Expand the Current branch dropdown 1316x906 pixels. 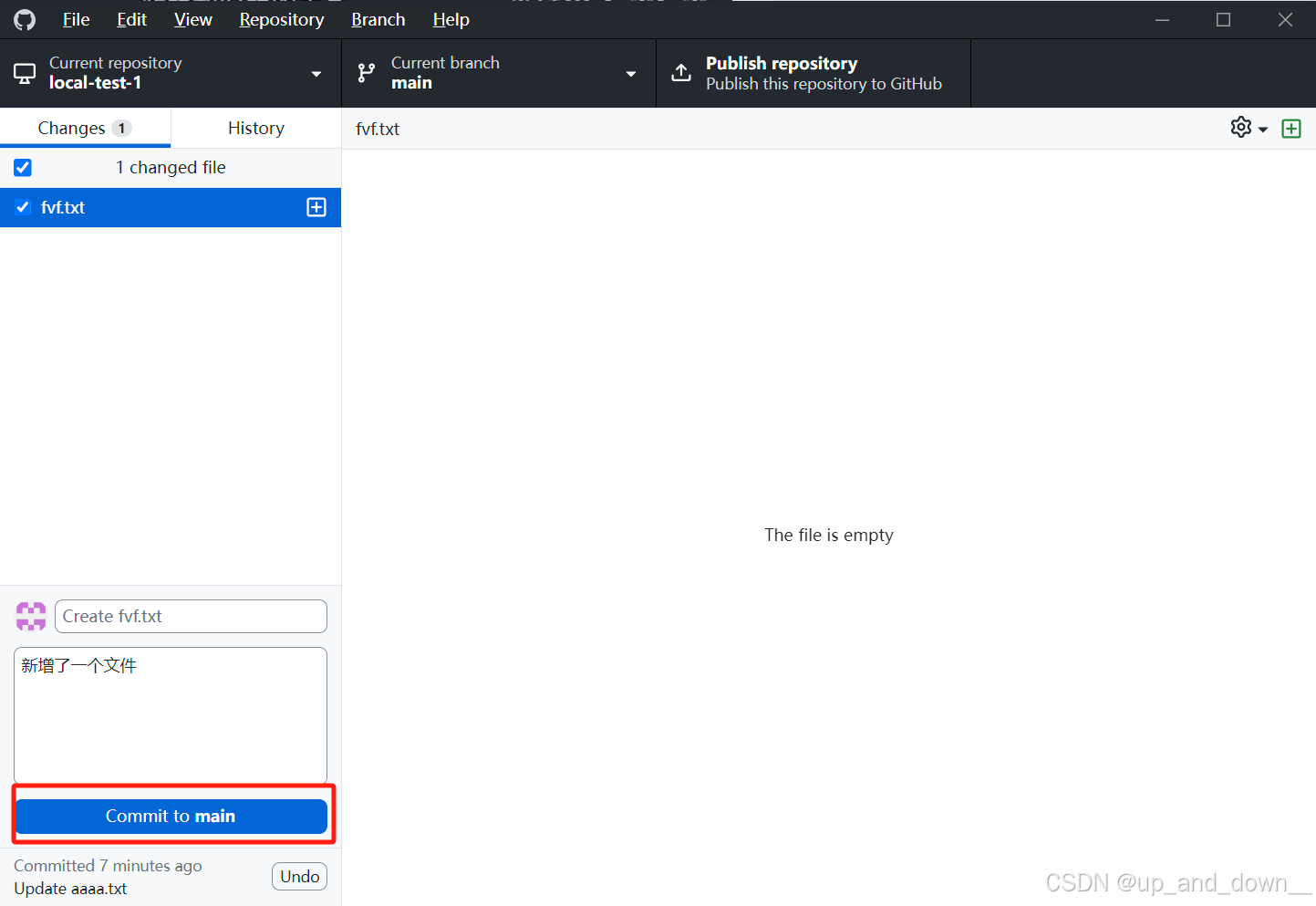[630, 74]
